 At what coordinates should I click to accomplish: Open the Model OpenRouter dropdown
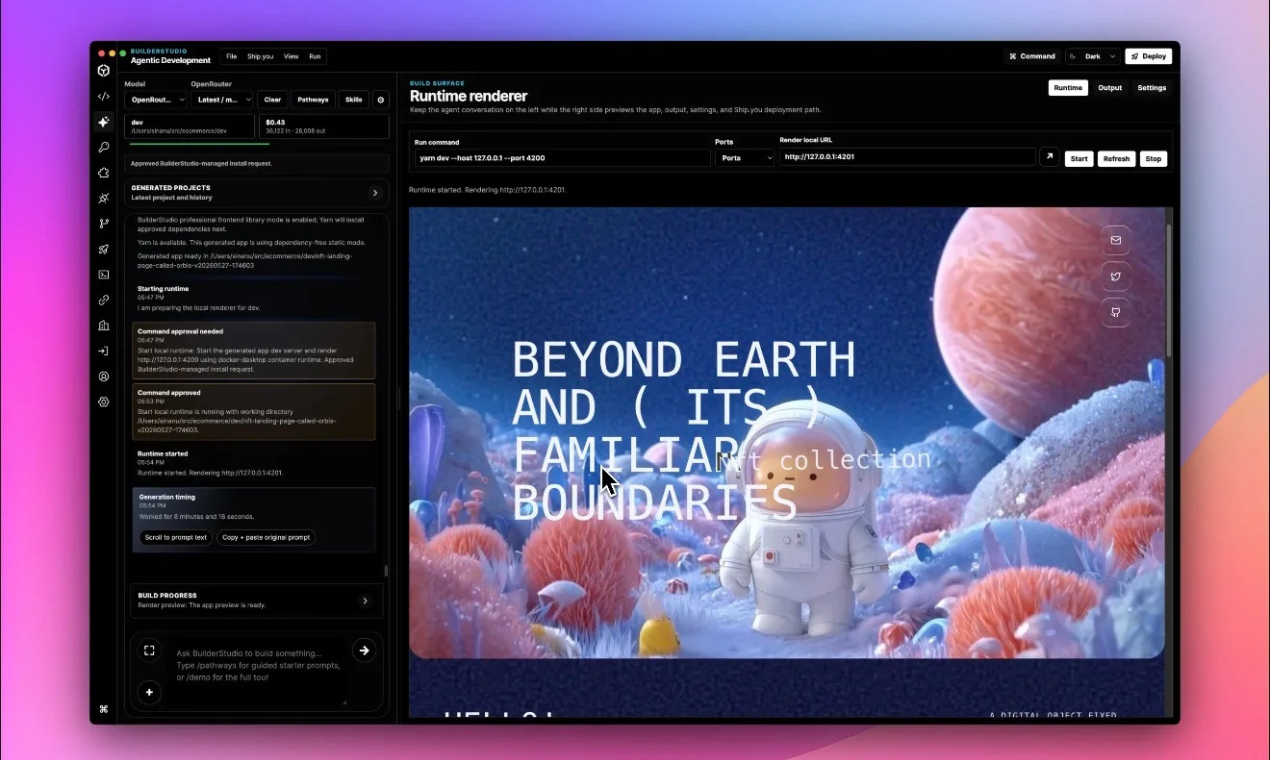coord(155,100)
